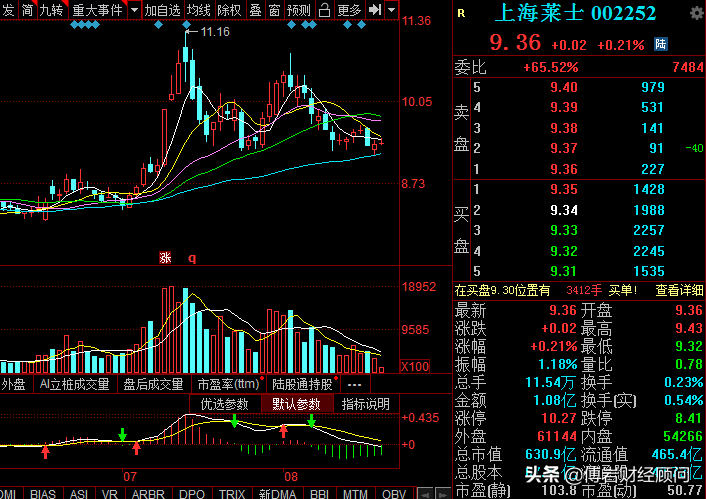The height and width of the screenshot is (499, 706).
Task: Switch to the 外盘 sub-chart tab
Action: point(14,384)
